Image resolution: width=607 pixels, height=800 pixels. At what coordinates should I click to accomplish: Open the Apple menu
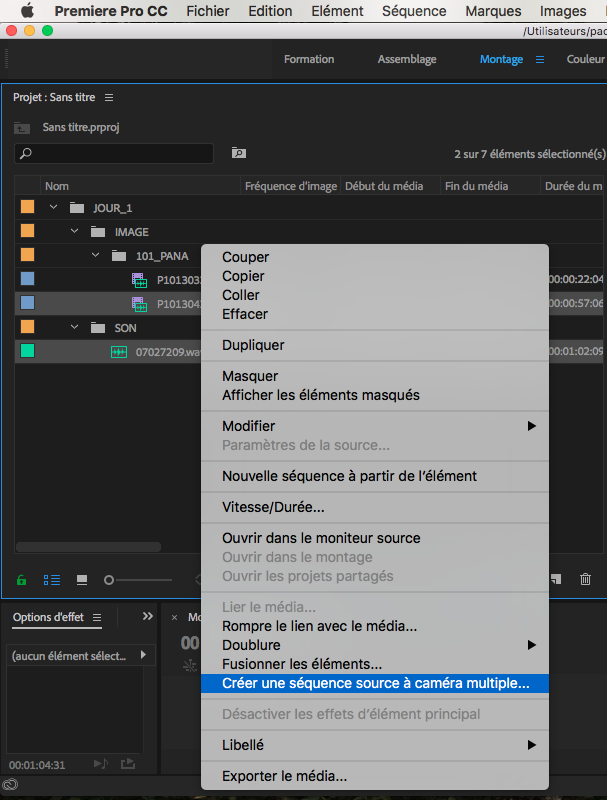27,10
